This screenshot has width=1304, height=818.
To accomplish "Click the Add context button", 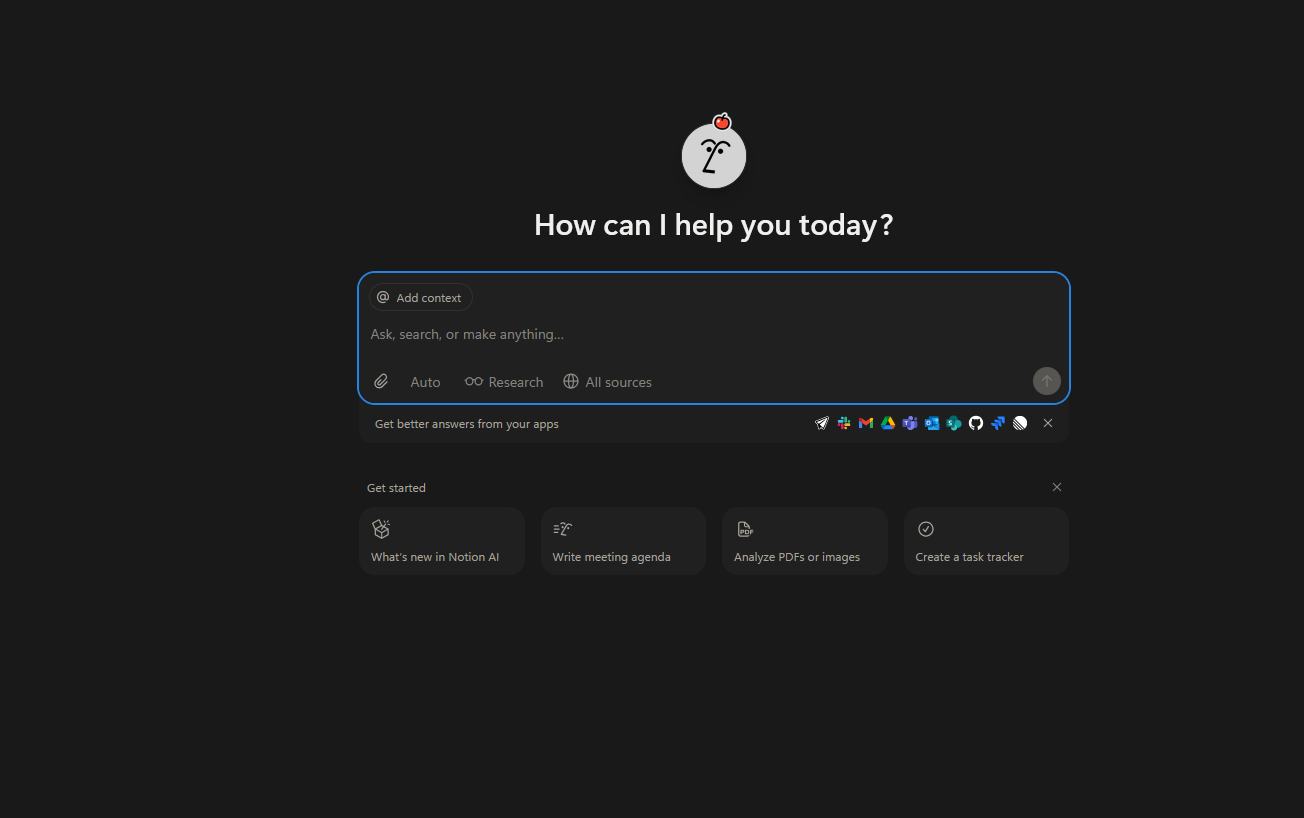I will click(x=420, y=297).
